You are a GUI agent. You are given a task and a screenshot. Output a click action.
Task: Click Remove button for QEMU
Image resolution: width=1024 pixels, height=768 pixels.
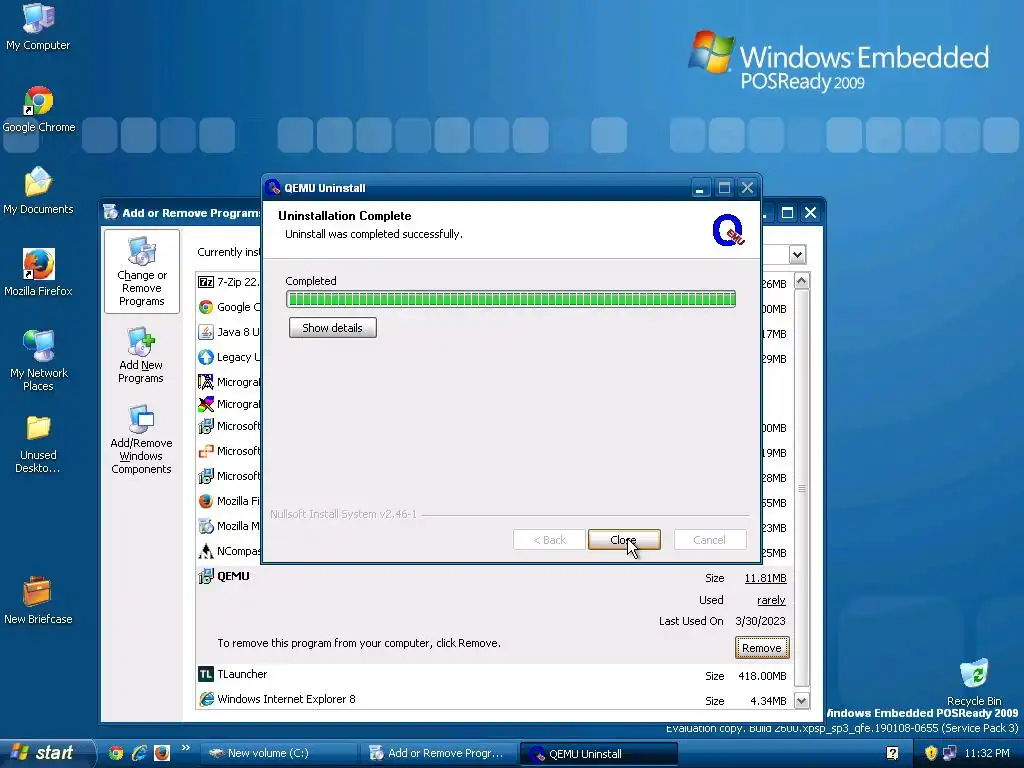761,648
